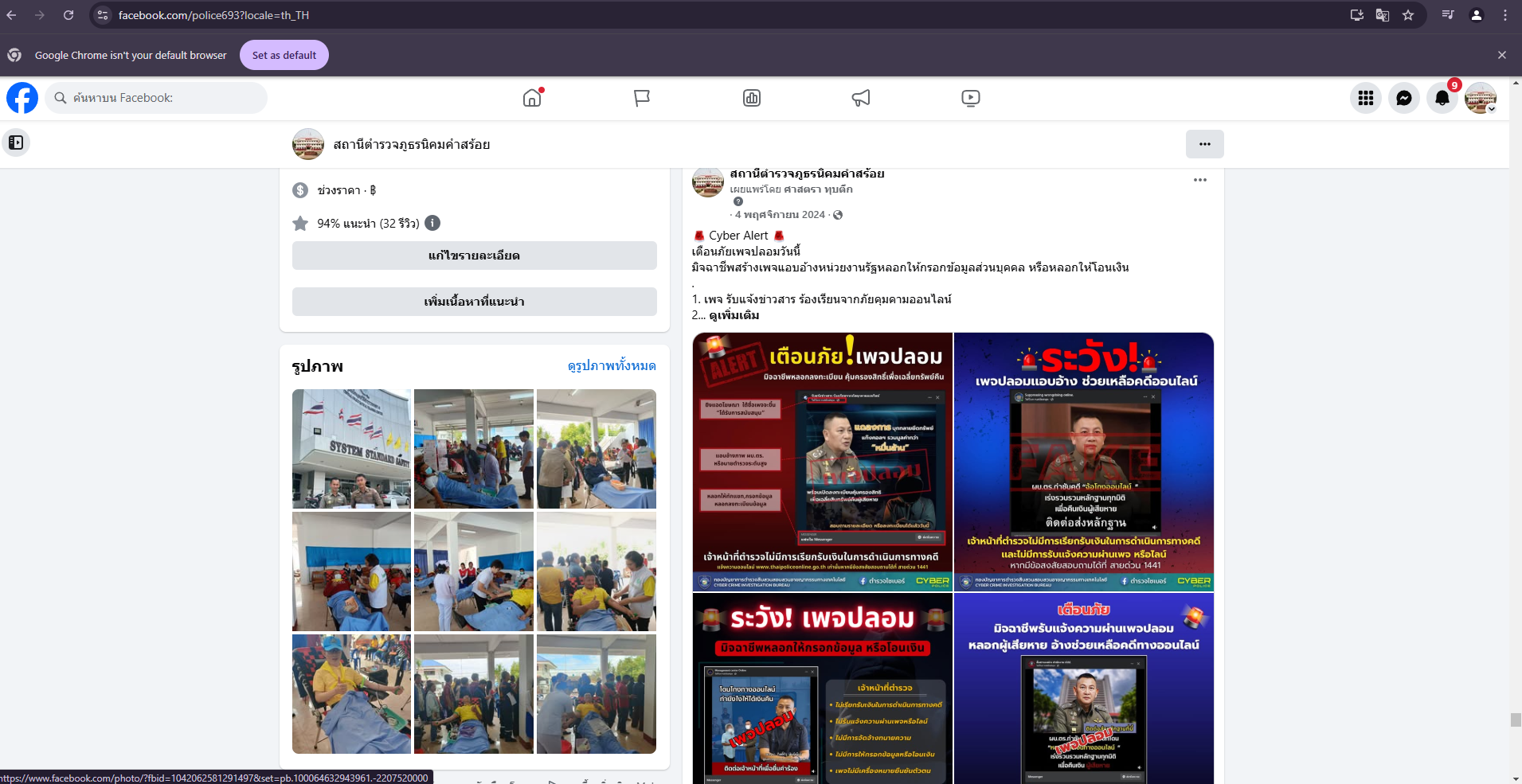1522x784 pixels.
Task: Open the Video tab icon
Action: (970, 98)
